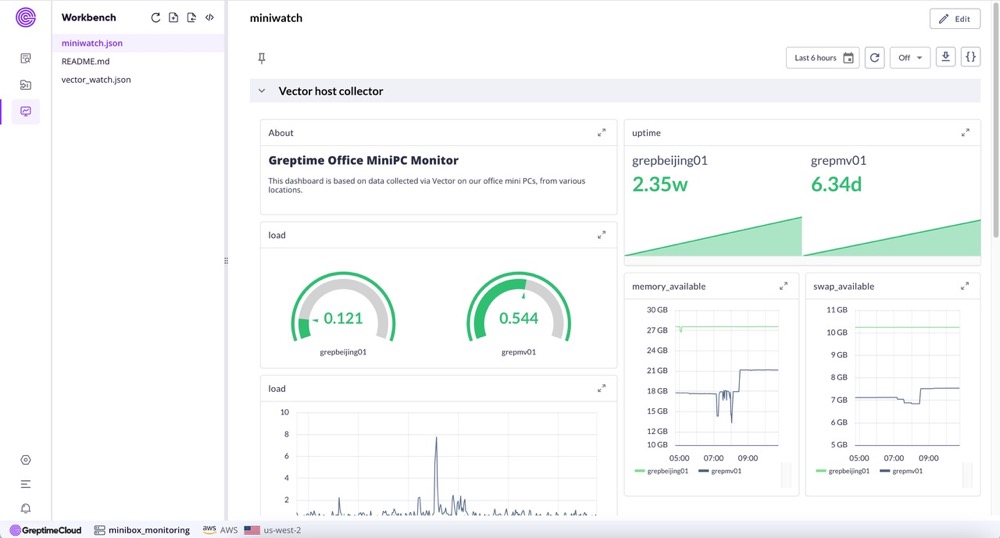Viewport: 1000px width, 538px height.
Task: Click the miniwatch dashboard title
Action: click(x=276, y=18)
